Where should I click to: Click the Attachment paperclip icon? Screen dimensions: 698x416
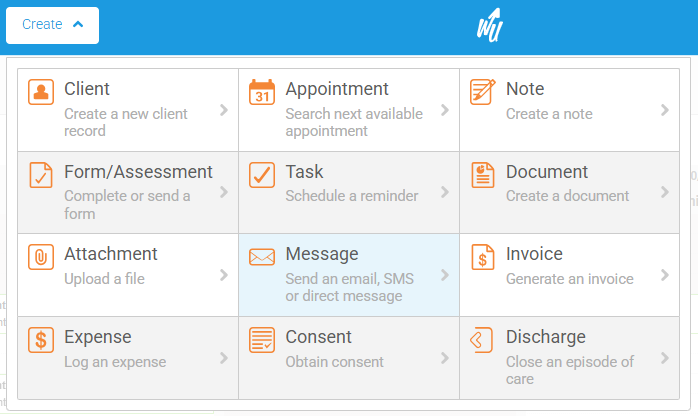coord(41,257)
